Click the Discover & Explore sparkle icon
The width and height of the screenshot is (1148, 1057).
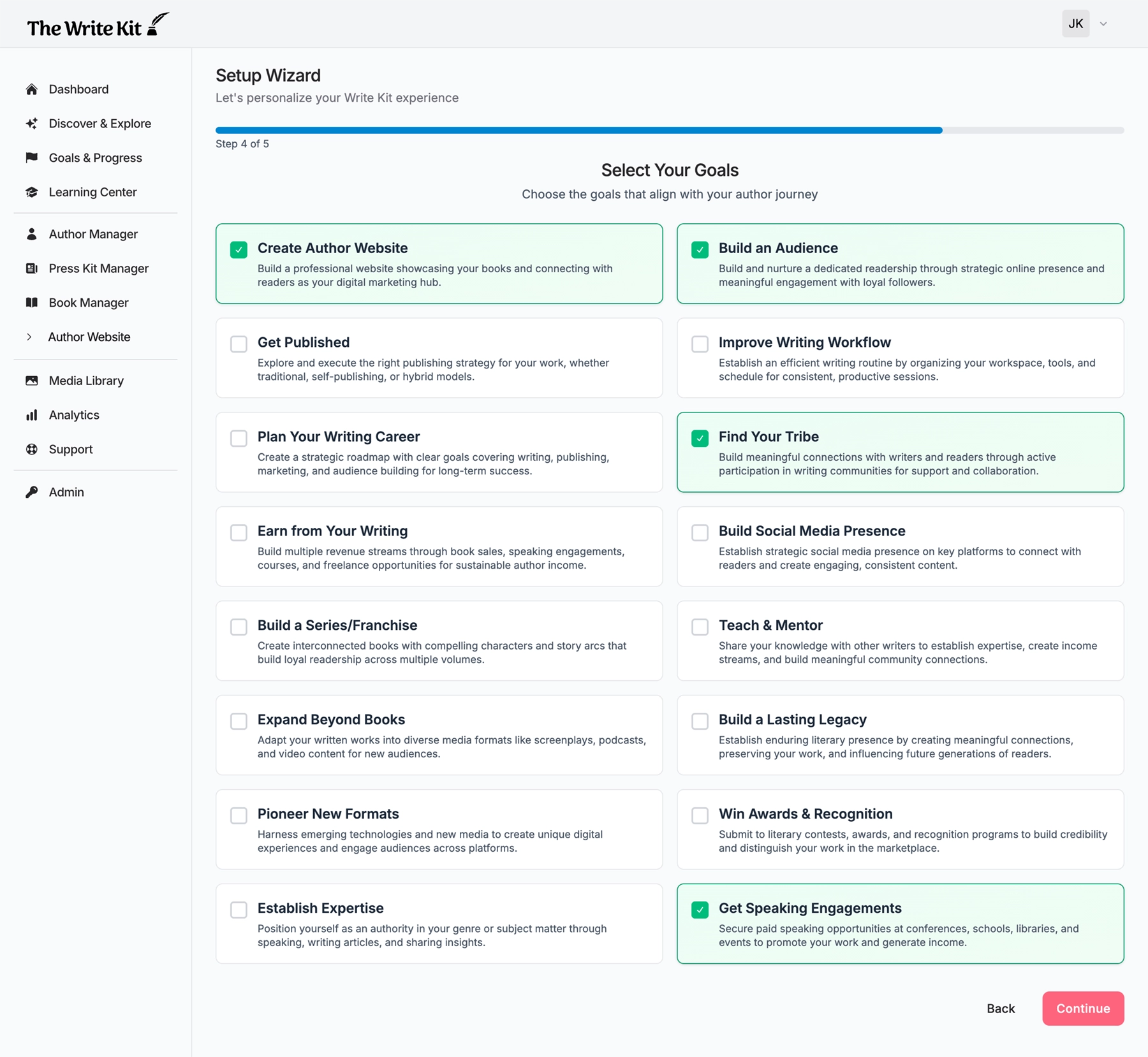31,124
